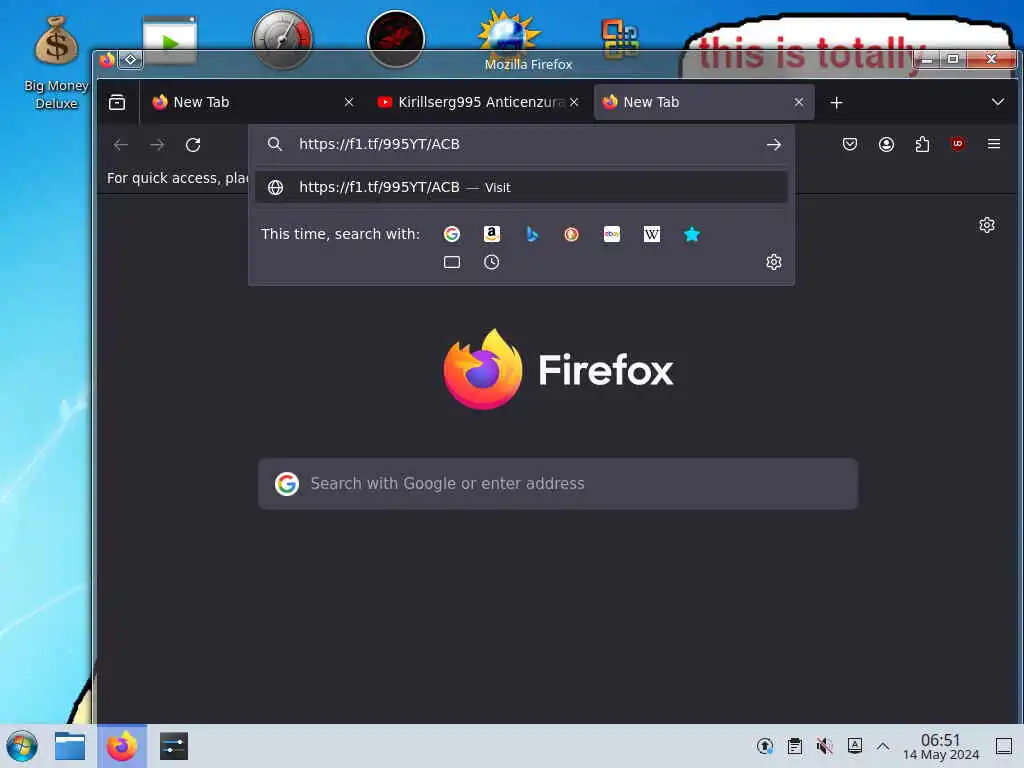Image resolution: width=1024 pixels, height=768 pixels.
Task: Open search settings gear in dropdown
Action: (774, 263)
